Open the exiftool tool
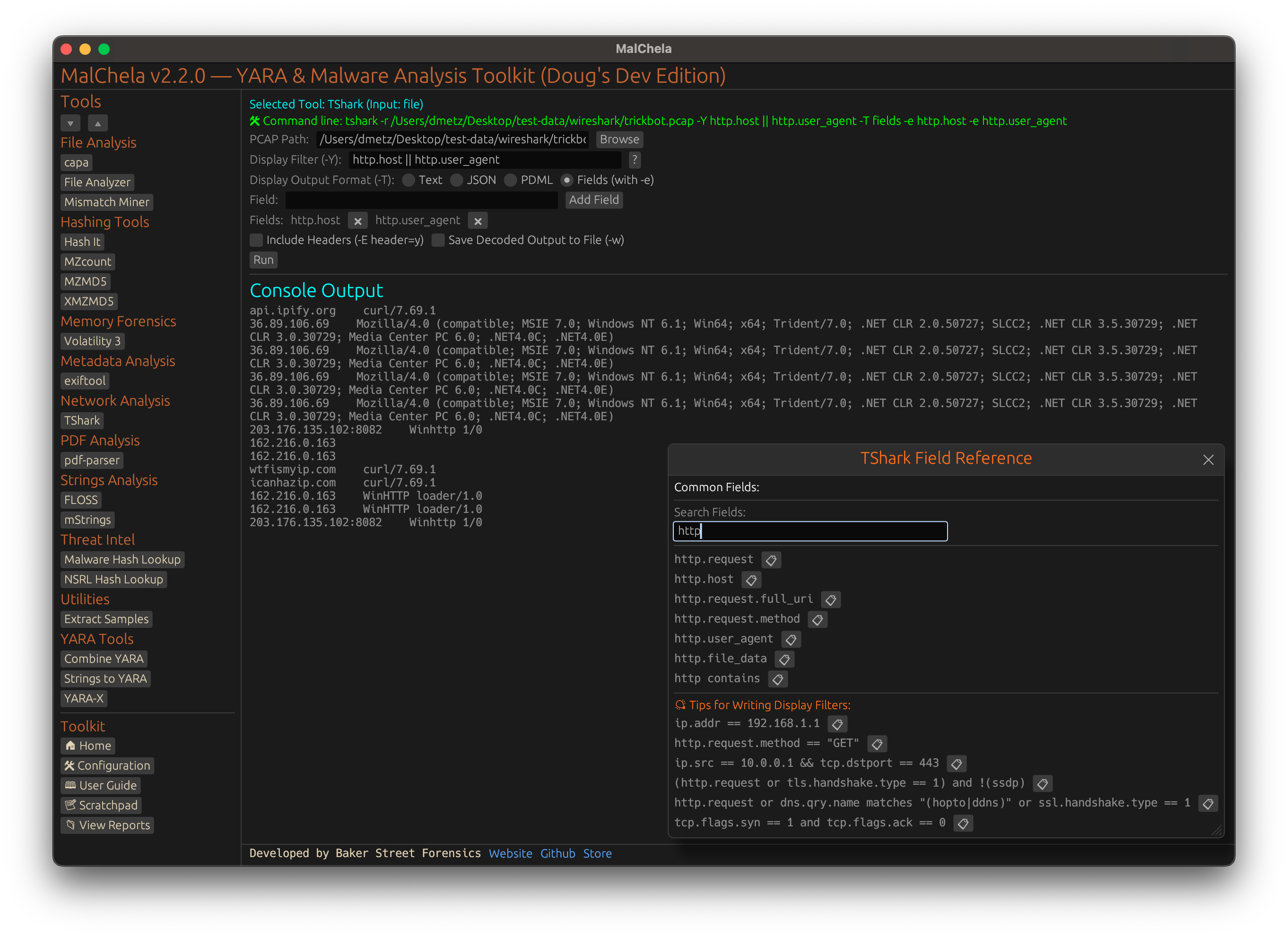Screen dimensions: 1288x936 [85, 381]
